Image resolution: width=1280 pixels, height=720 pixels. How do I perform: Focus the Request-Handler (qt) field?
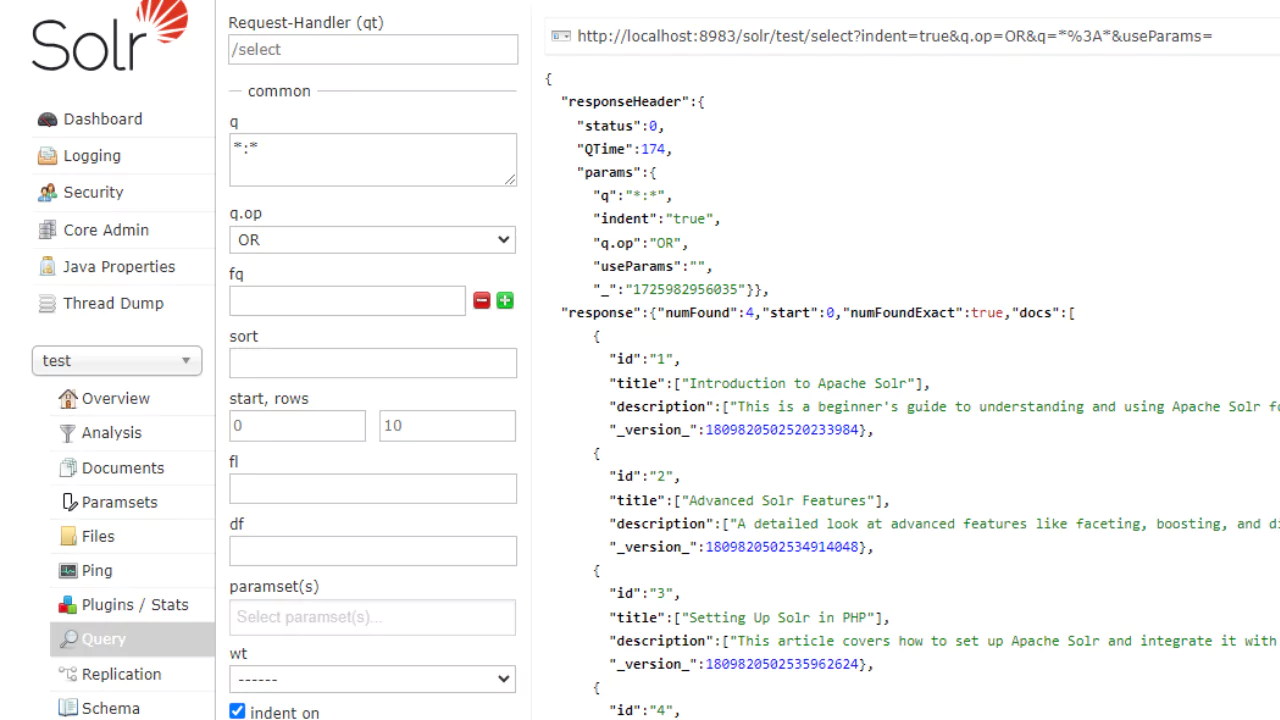coord(373,50)
